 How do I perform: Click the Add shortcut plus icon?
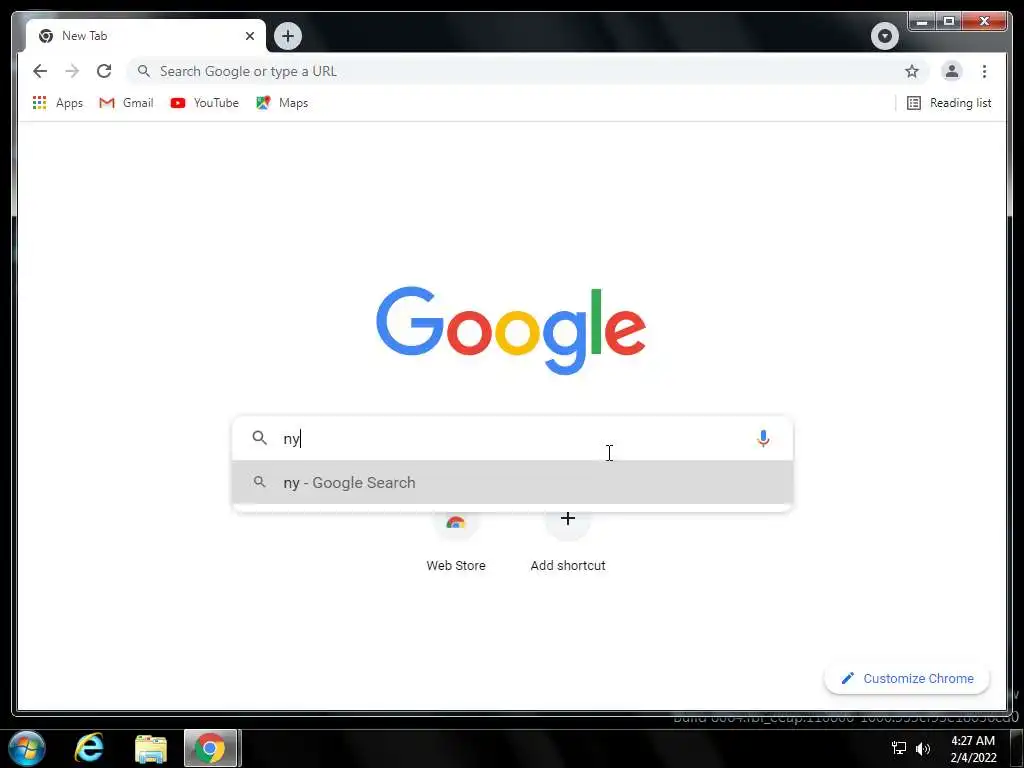[568, 519]
